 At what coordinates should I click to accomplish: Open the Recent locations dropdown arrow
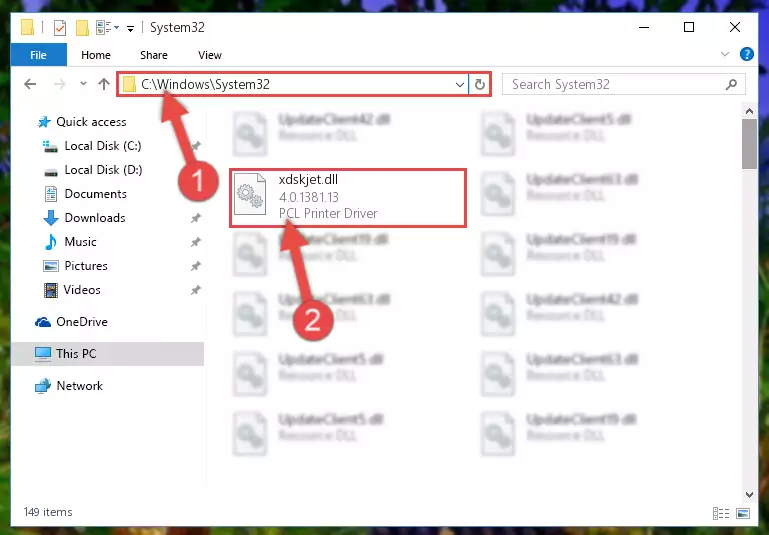83,84
